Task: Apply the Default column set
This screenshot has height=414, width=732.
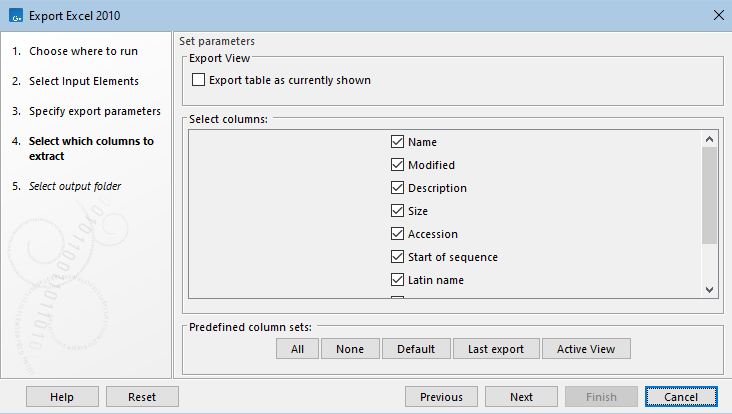Action: pos(415,349)
